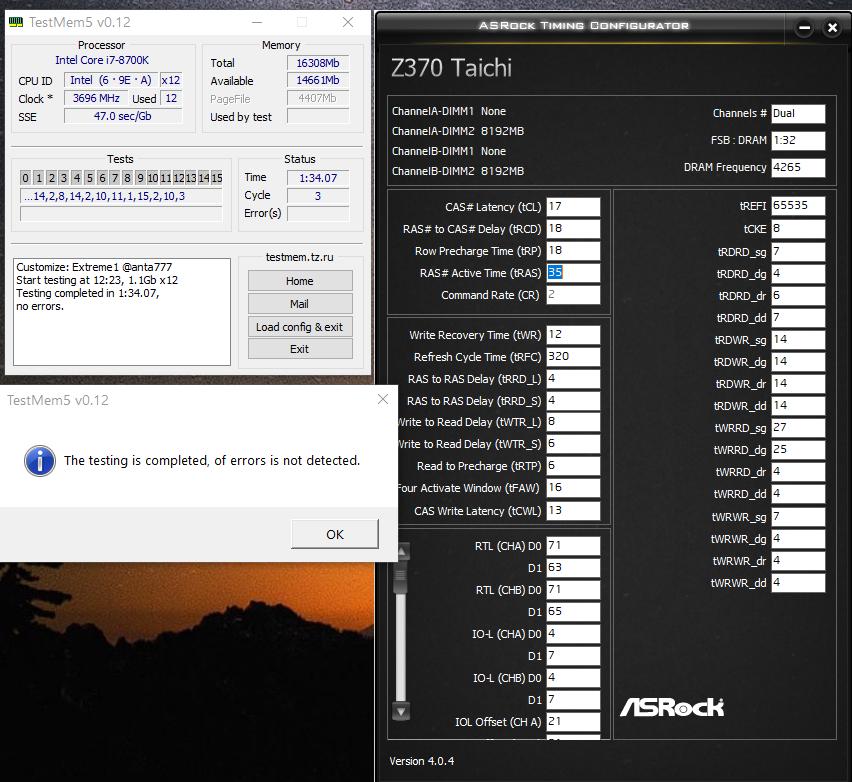This screenshot has width=852, height=782.
Task: Minimize the ASRock Timing Configurator window
Action: pyautogui.click(x=804, y=28)
